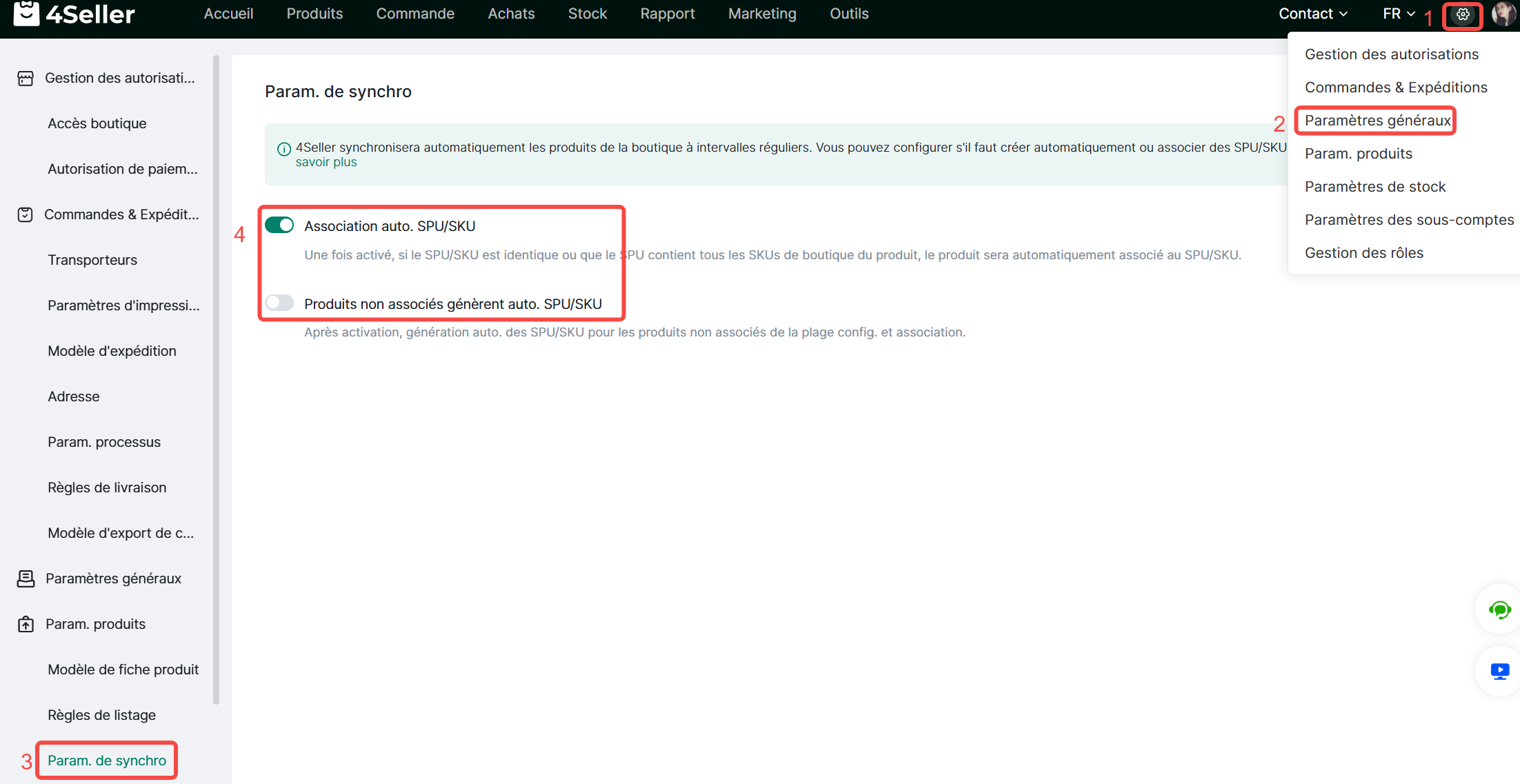Expand the Contact dropdown
The height and width of the screenshot is (784, 1520).
1312,14
